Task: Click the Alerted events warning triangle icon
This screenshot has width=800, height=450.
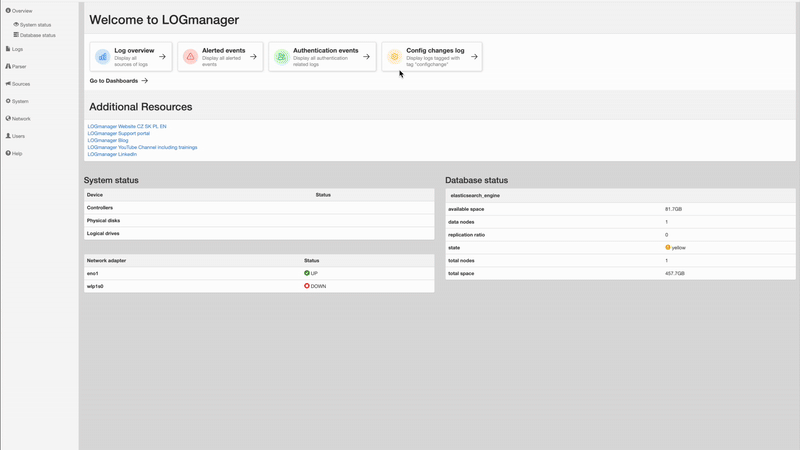Action: 190,57
